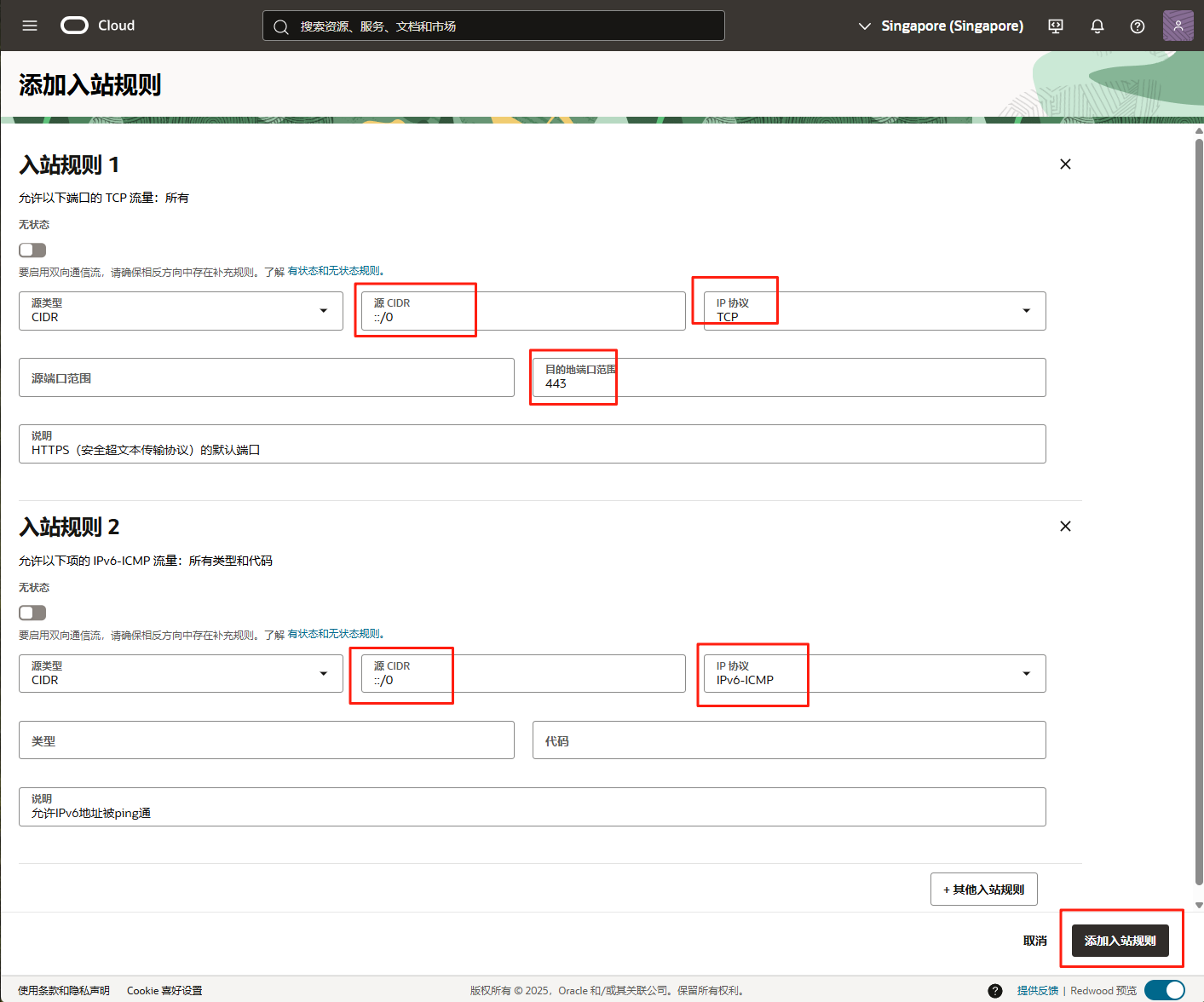Click the Cookie preferences link

164,990
